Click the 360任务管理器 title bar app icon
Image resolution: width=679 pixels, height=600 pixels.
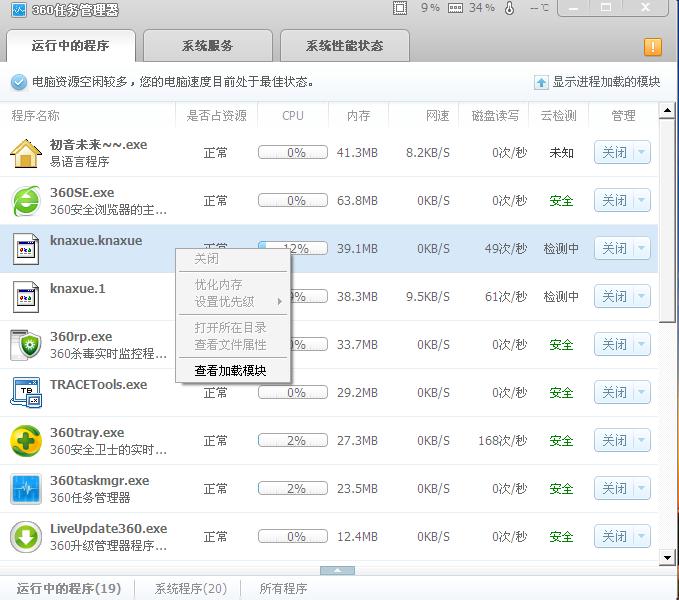(x=19, y=9)
